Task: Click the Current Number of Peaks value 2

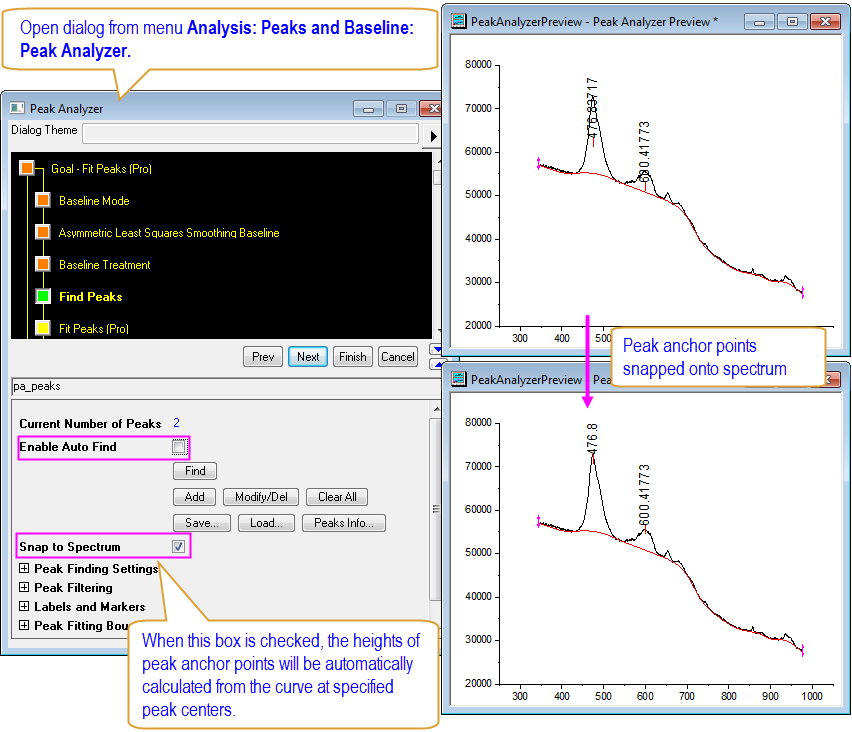Action: 177,423
